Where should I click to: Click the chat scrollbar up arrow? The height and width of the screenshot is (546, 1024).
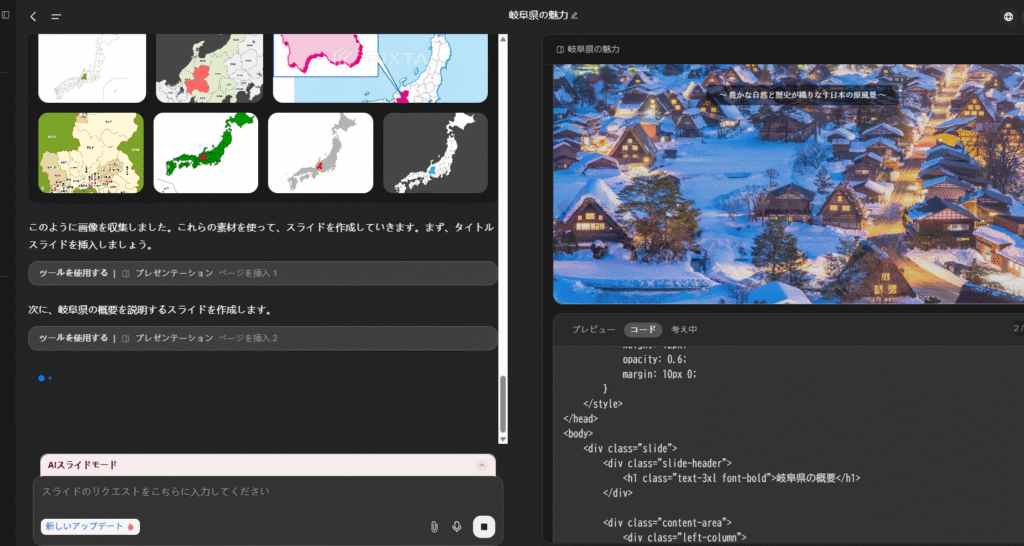click(503, 39)
